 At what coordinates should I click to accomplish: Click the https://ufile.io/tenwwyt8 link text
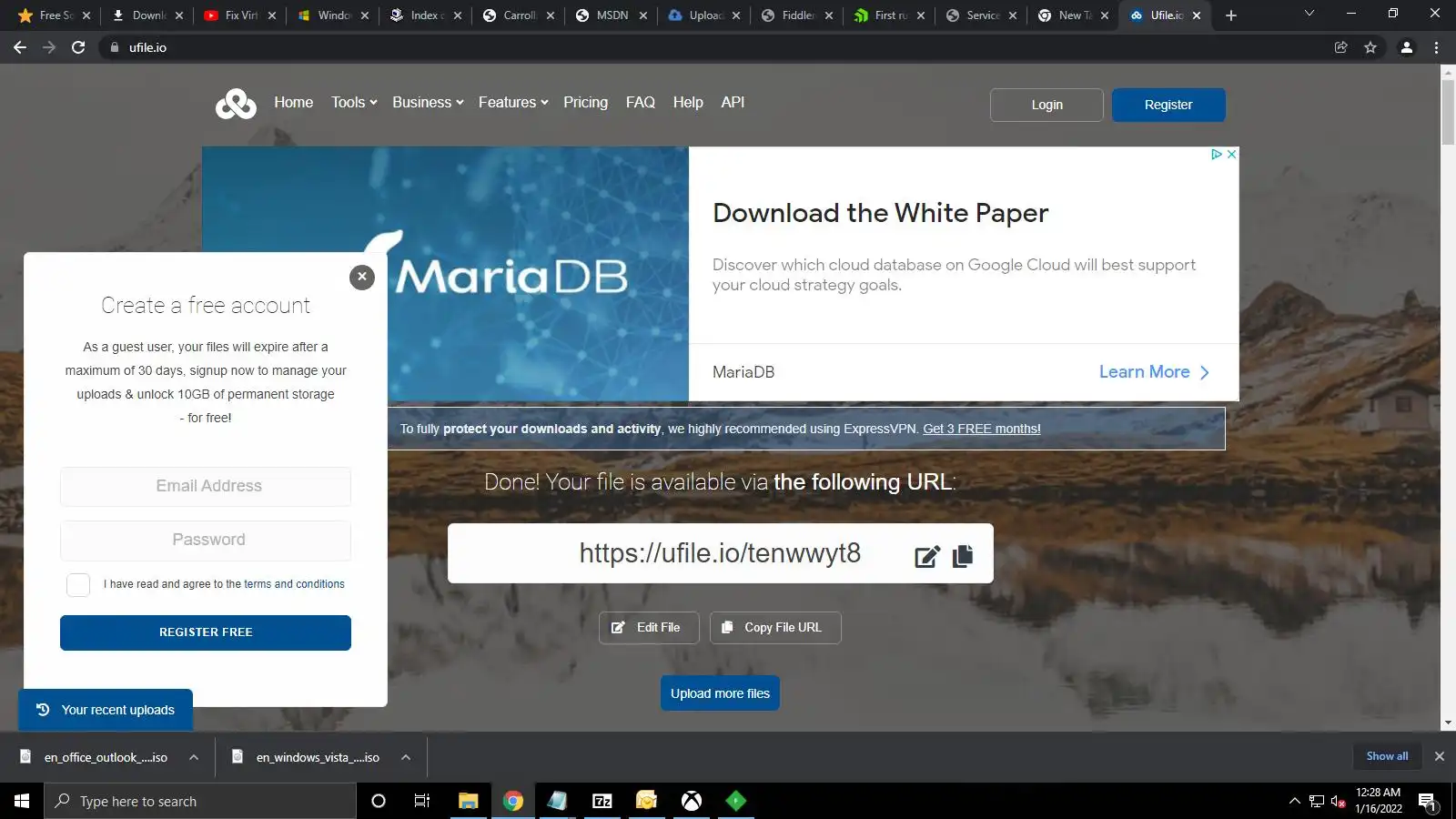tap(720, 553)
